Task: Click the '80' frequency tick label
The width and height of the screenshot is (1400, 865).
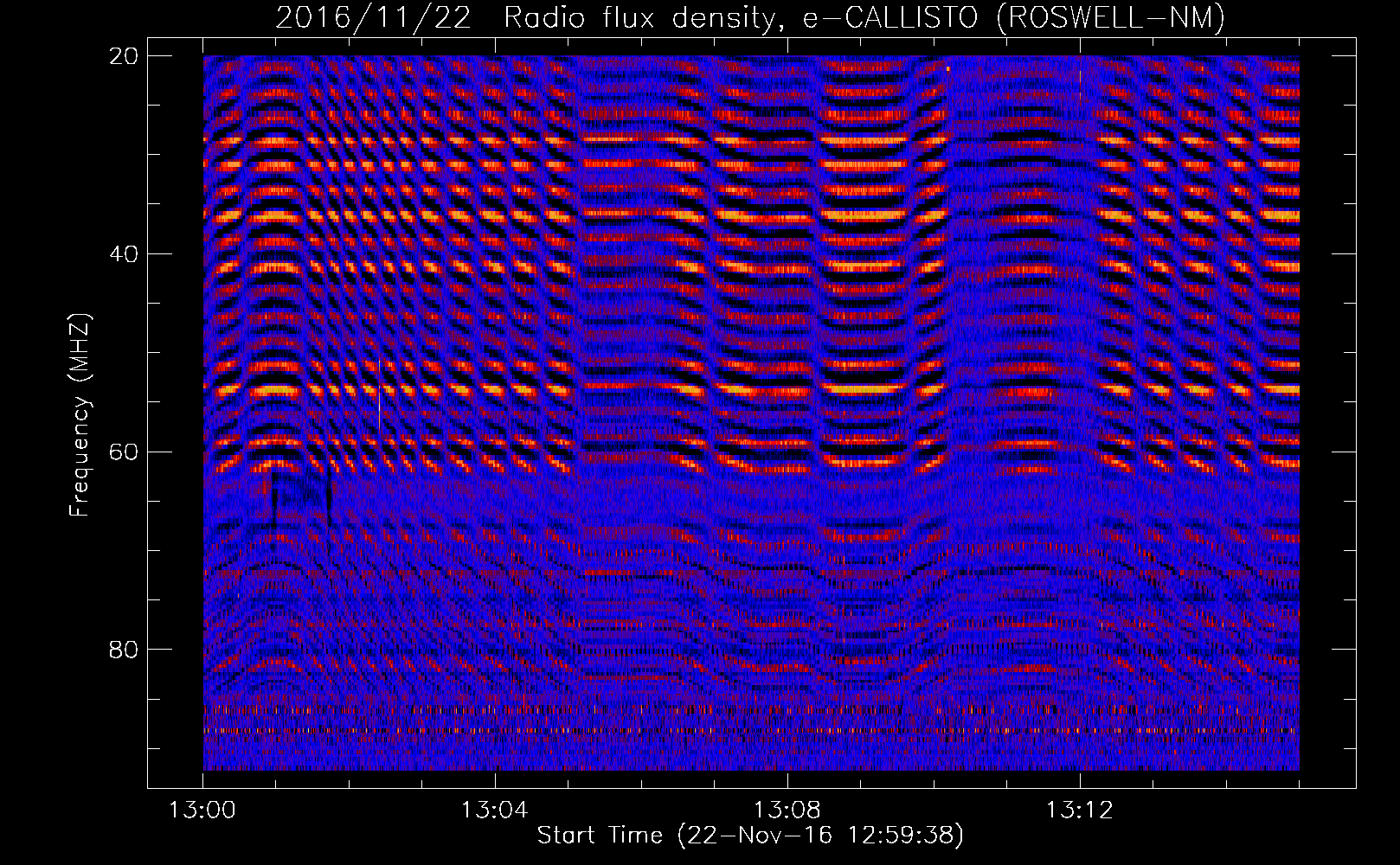Action: pyautogui.click(x=123, y=650)
